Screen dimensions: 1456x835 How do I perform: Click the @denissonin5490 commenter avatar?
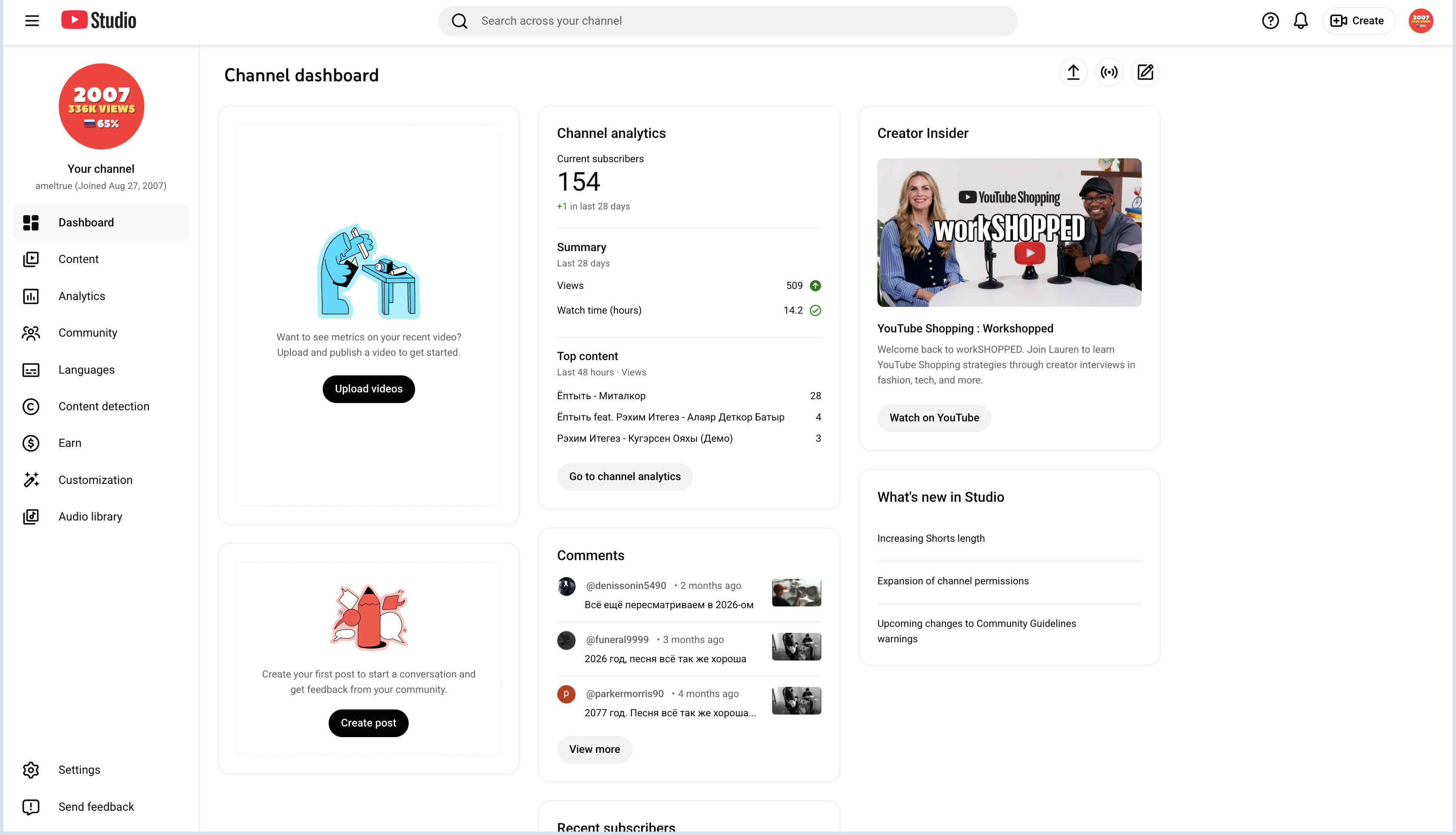pyautogui.click(x=566, y=586)
